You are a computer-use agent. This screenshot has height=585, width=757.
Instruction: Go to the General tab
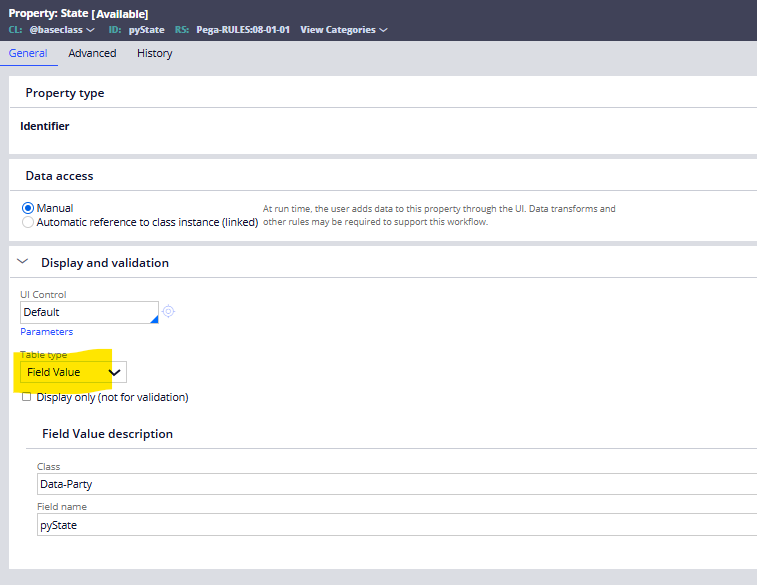click(x=28, y=53)
